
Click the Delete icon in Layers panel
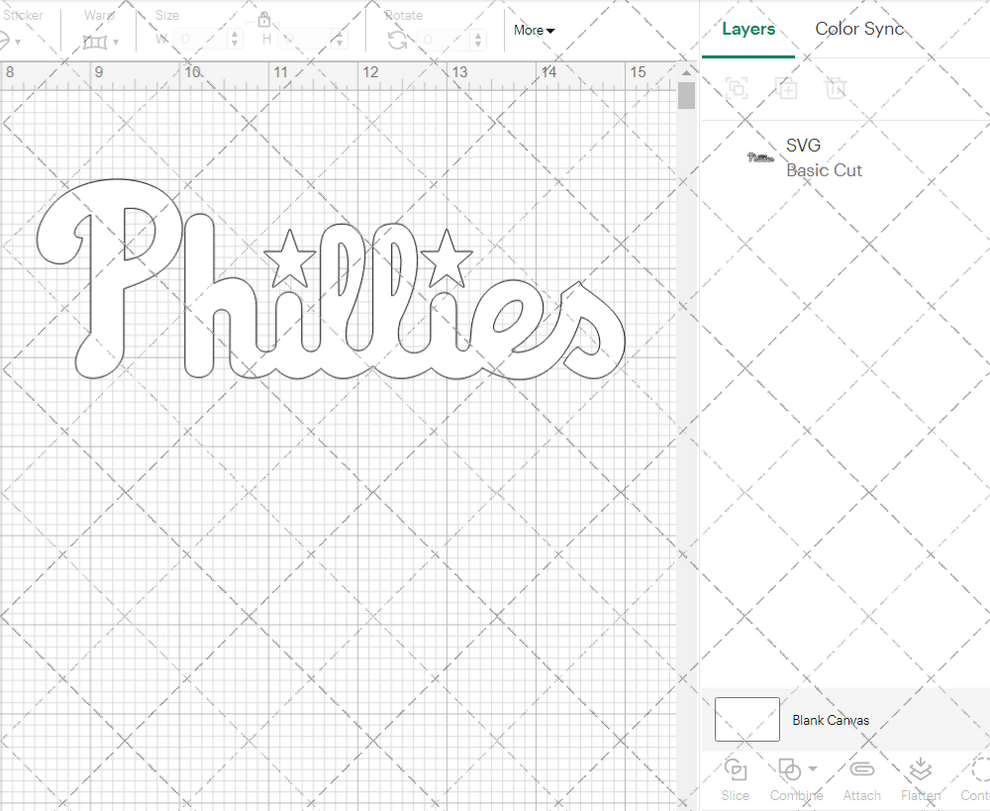coord(836,88)
